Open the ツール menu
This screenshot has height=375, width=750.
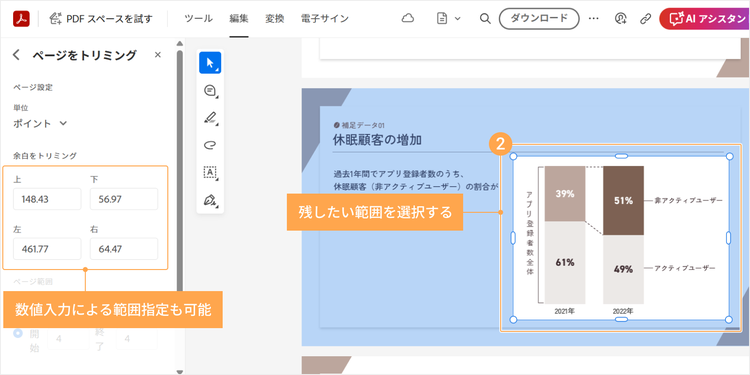coord(199,19)
